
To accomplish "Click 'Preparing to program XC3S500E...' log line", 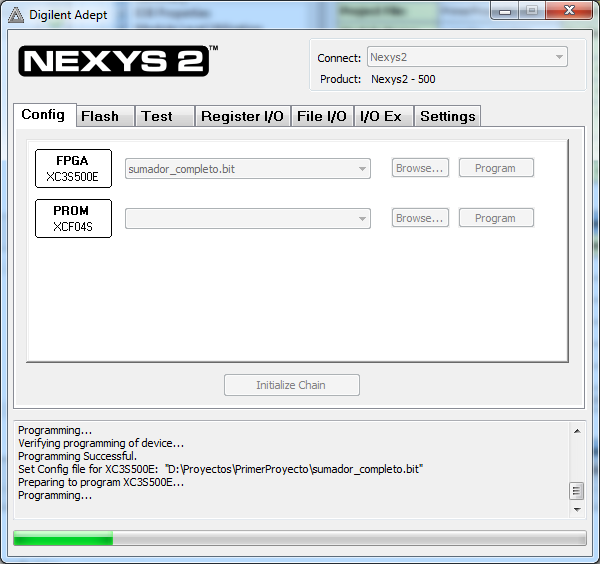I will (x=101, y=482).
